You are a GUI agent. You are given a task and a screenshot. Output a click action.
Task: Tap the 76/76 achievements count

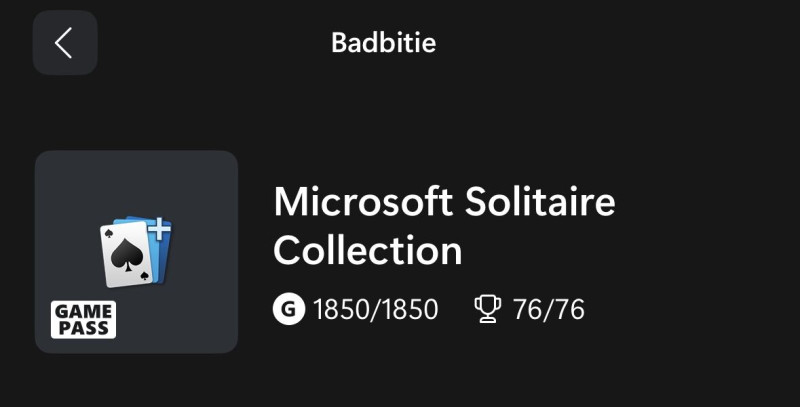[548, 310]
